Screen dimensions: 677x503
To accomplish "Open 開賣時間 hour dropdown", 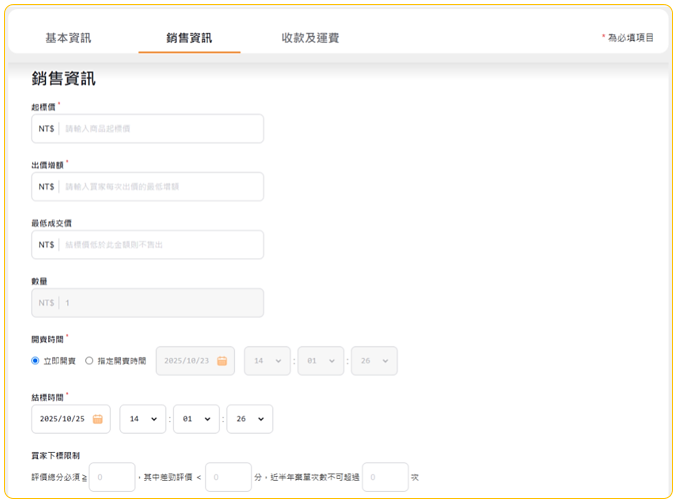I will (x=267, y=361).
